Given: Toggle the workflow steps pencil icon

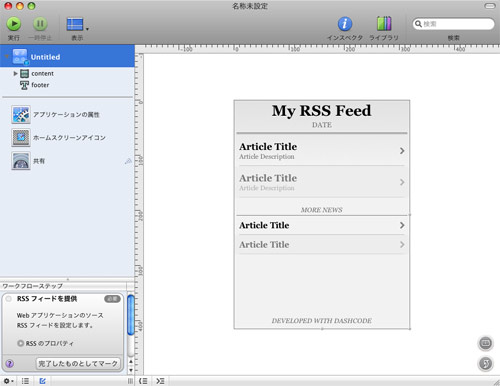Looking at the screenshot, I should click(x=43, y=381).
